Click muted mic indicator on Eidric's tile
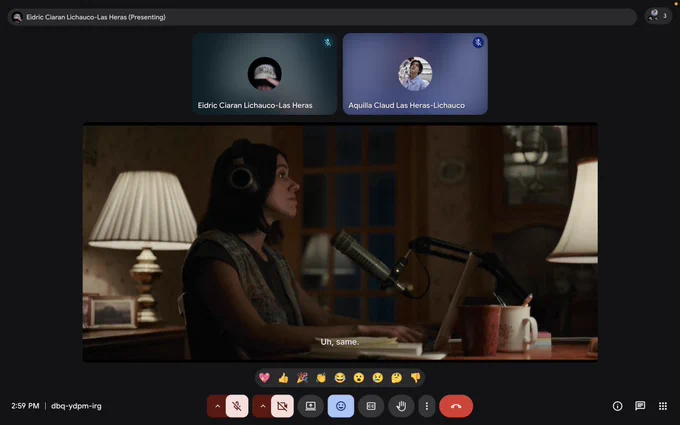This screenshot has height=425, width=680. click(328, 42)
